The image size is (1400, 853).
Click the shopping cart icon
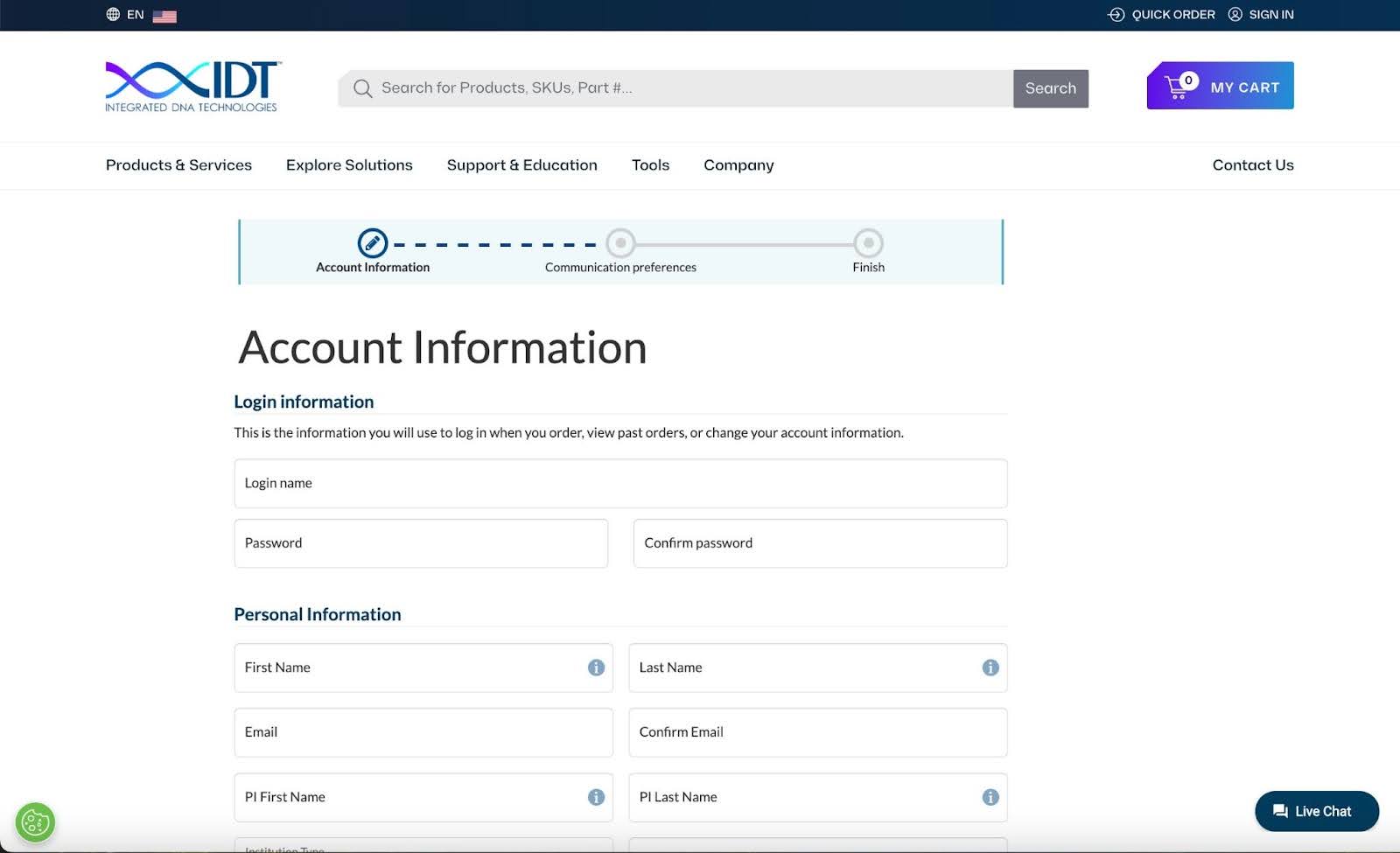(x=1178, y=87)
